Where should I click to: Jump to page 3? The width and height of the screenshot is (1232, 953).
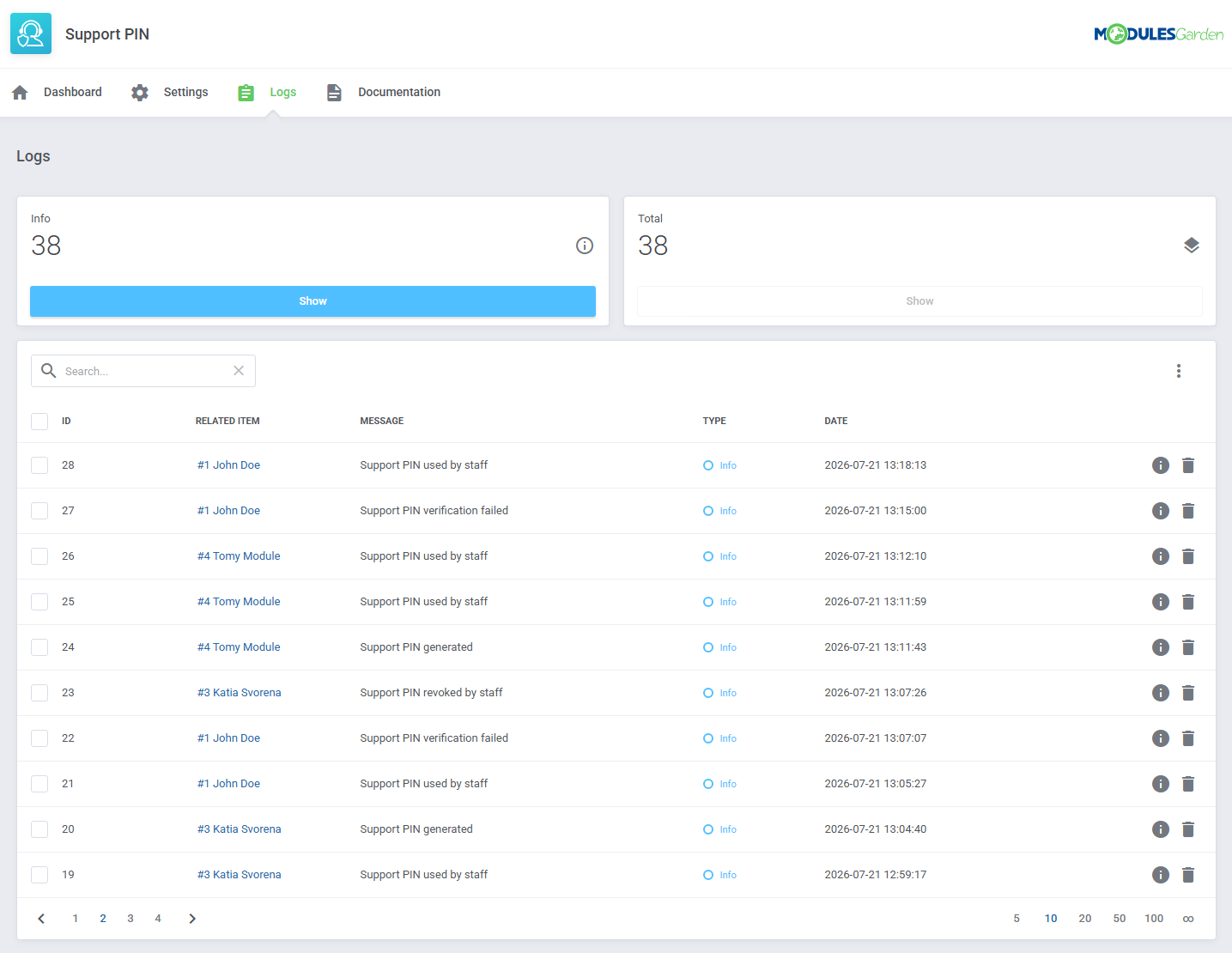click(130, 919)
